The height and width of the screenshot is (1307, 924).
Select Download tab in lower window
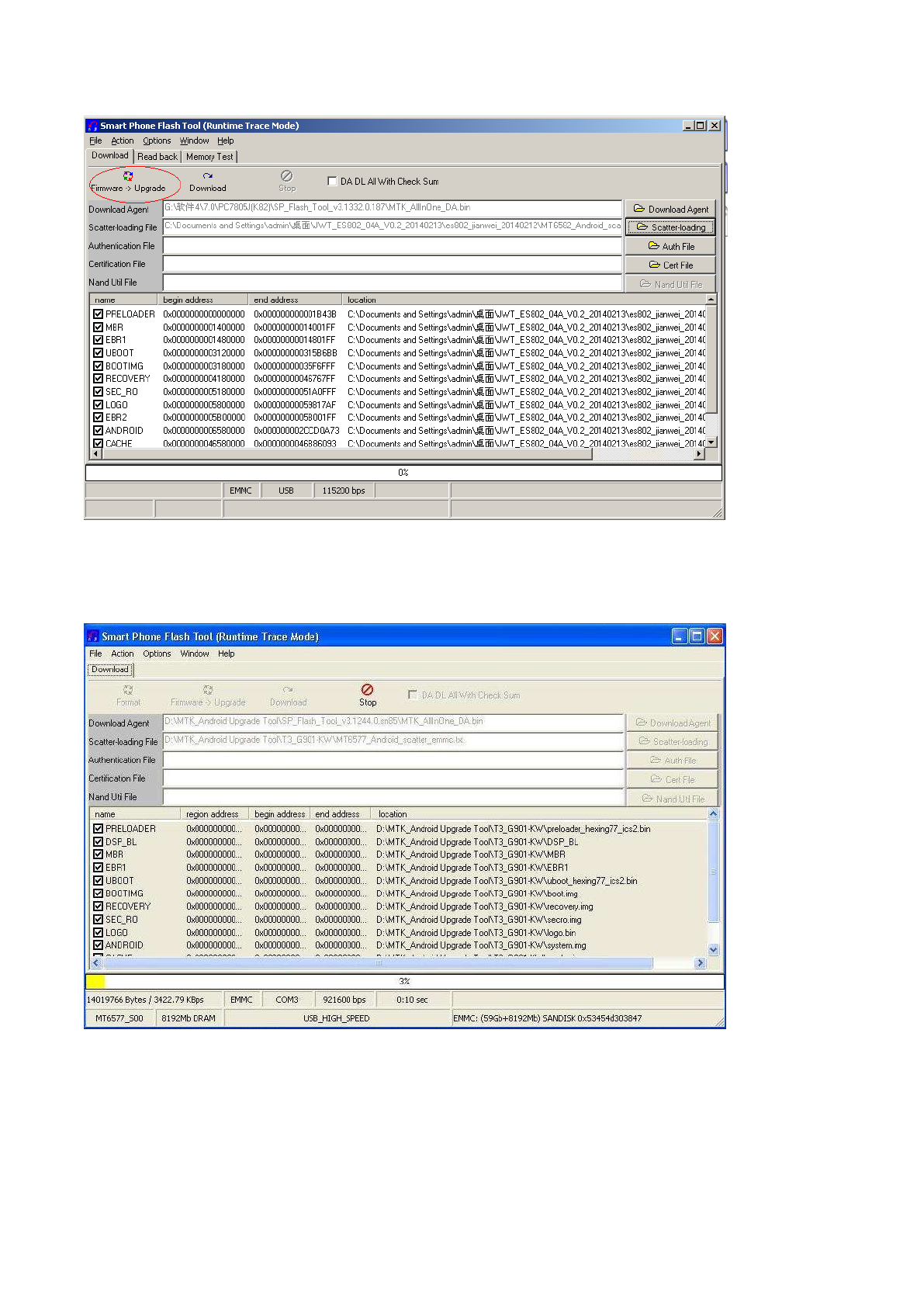point(110,669)
